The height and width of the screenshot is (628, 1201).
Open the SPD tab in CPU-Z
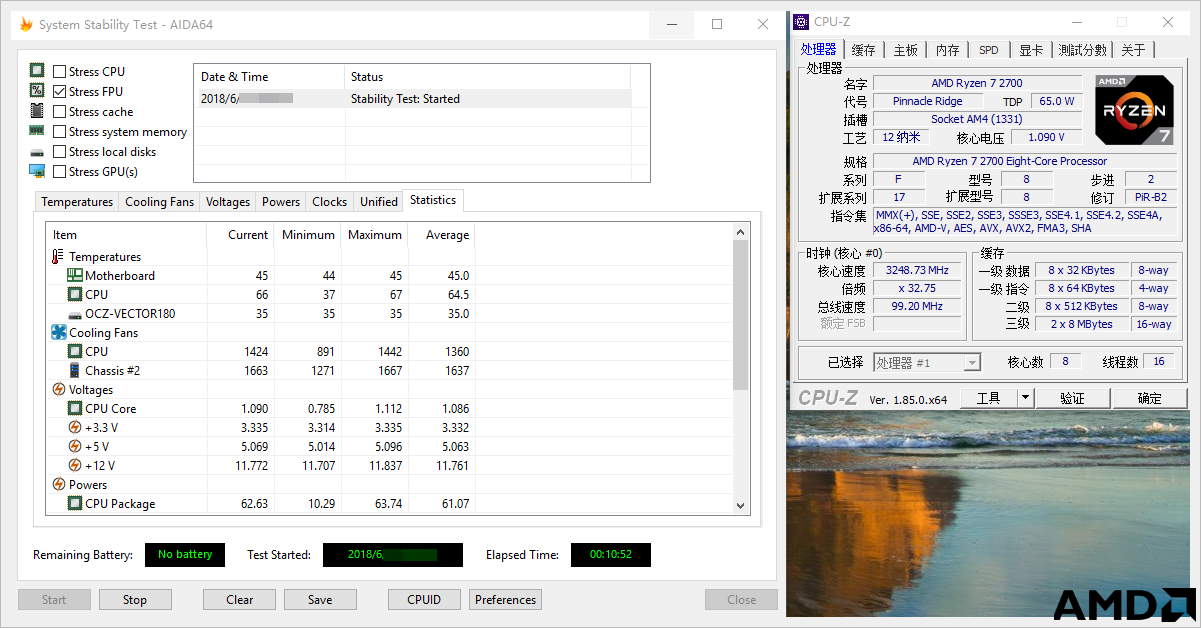click(989, 50)
